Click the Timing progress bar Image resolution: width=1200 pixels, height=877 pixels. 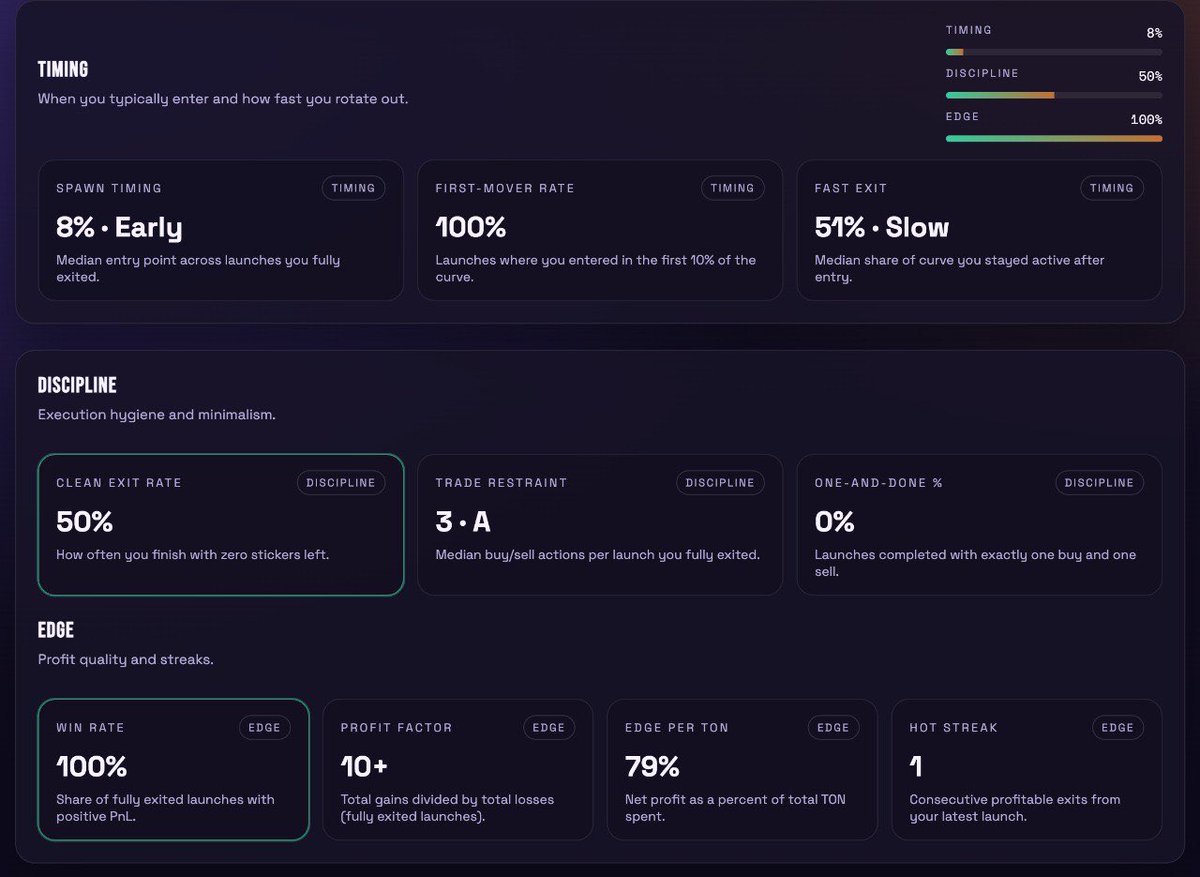click(1054, 52)
